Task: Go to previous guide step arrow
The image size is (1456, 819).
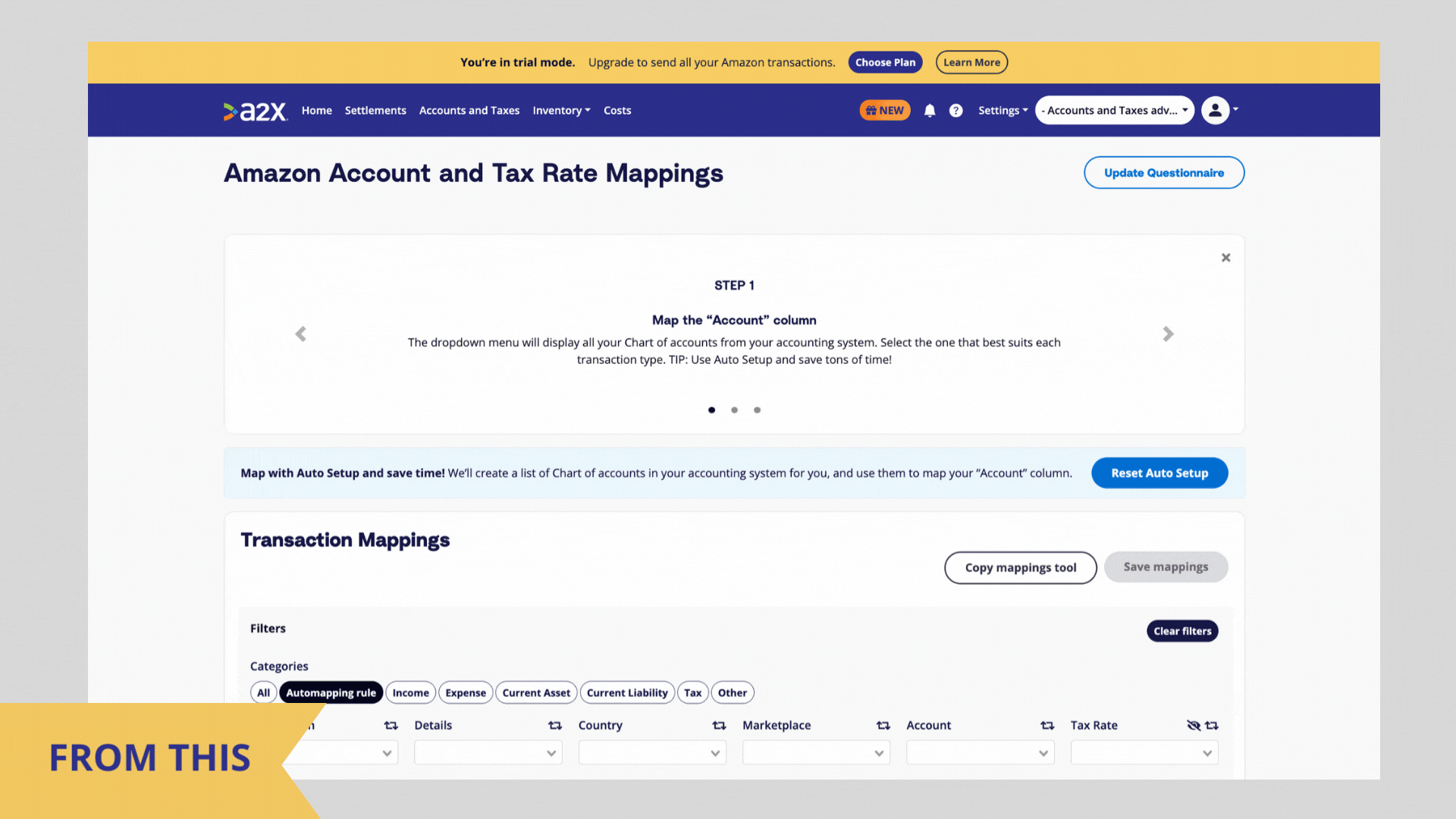Action: pos(301,334)
